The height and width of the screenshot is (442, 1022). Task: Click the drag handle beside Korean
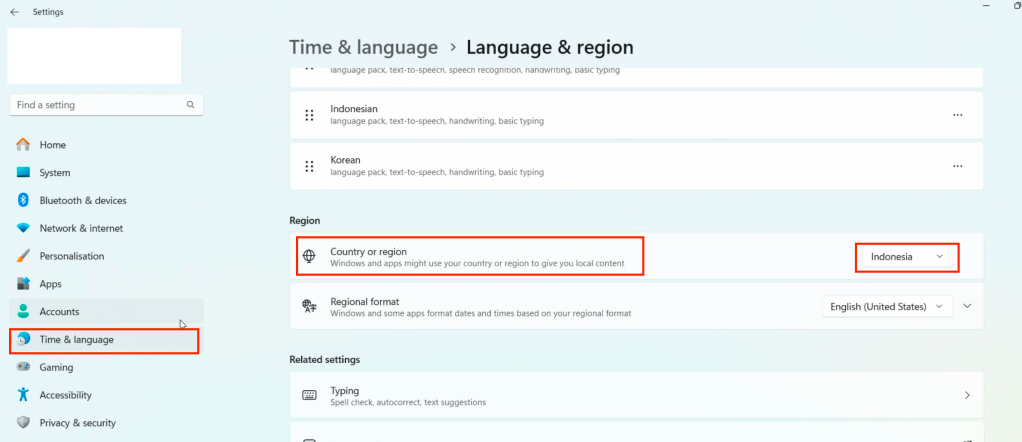310,166
